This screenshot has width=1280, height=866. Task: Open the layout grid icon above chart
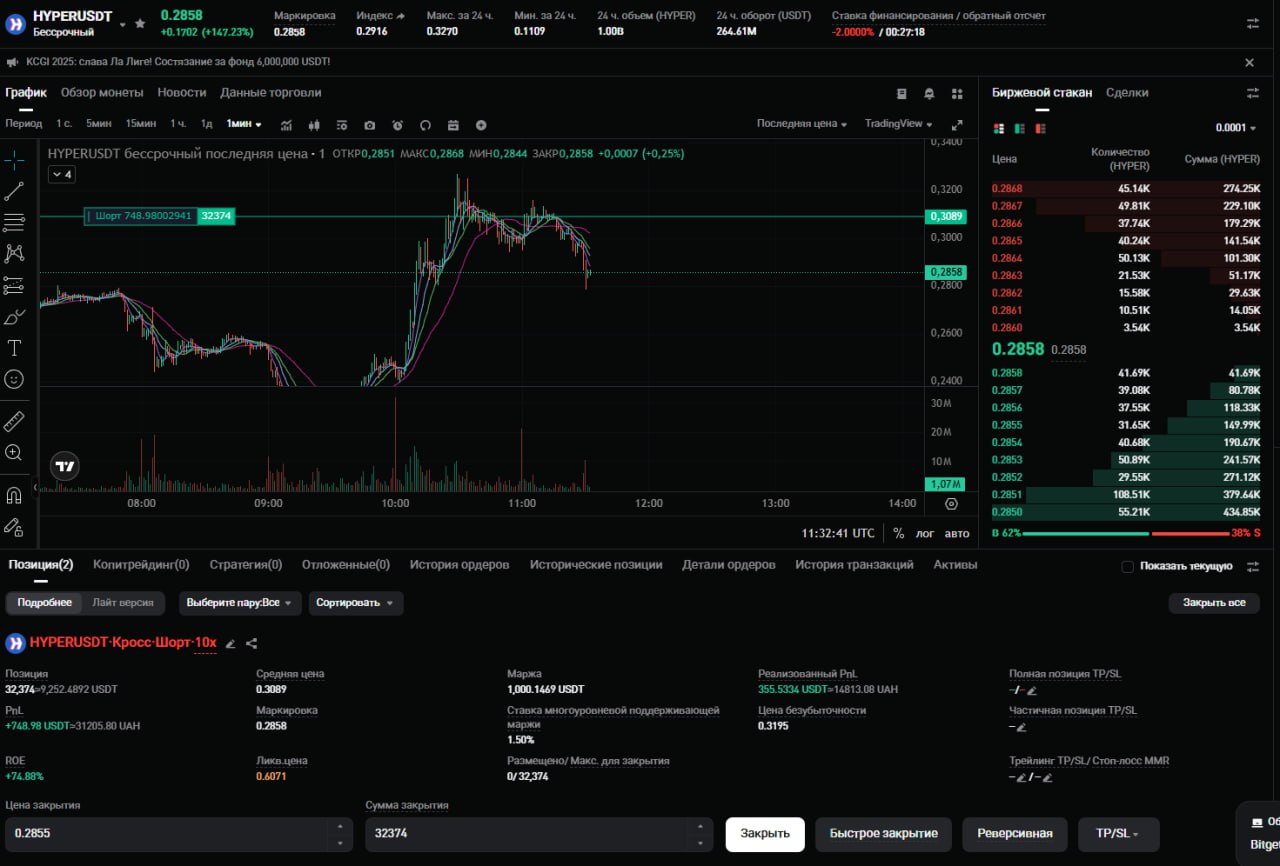957,93
